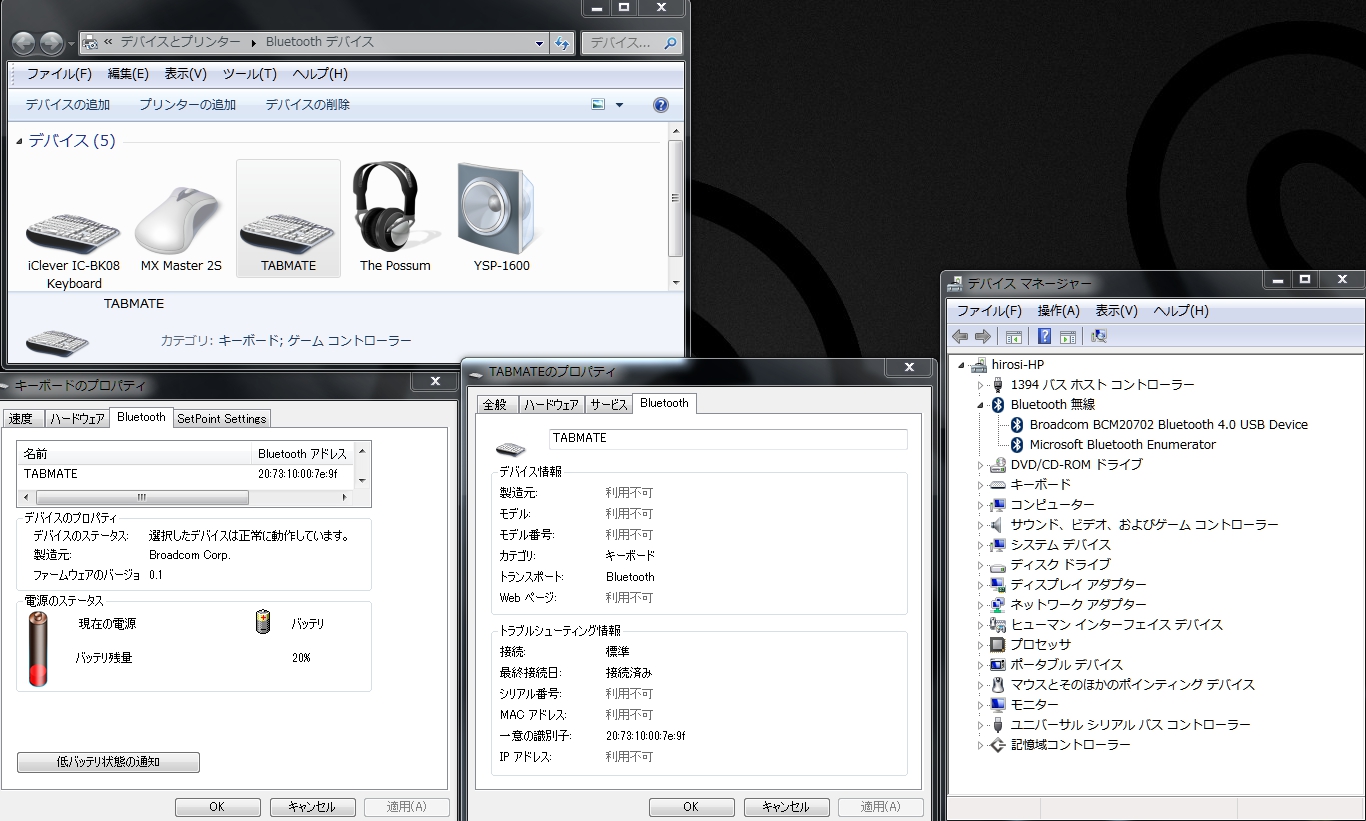1366x821 pixels.
Task: Select Broadcom BCM20702 Bluetooth 4.0 USB Device
Action: pyautogui.click(x=1168, y=425)
